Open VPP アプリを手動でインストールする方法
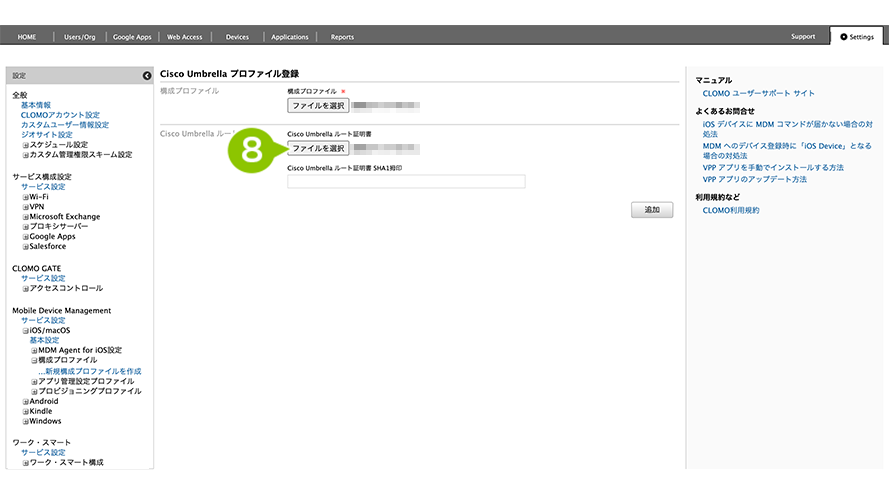Image resolution: width=889 pixels, height=500 pixels. coord(773,168)
